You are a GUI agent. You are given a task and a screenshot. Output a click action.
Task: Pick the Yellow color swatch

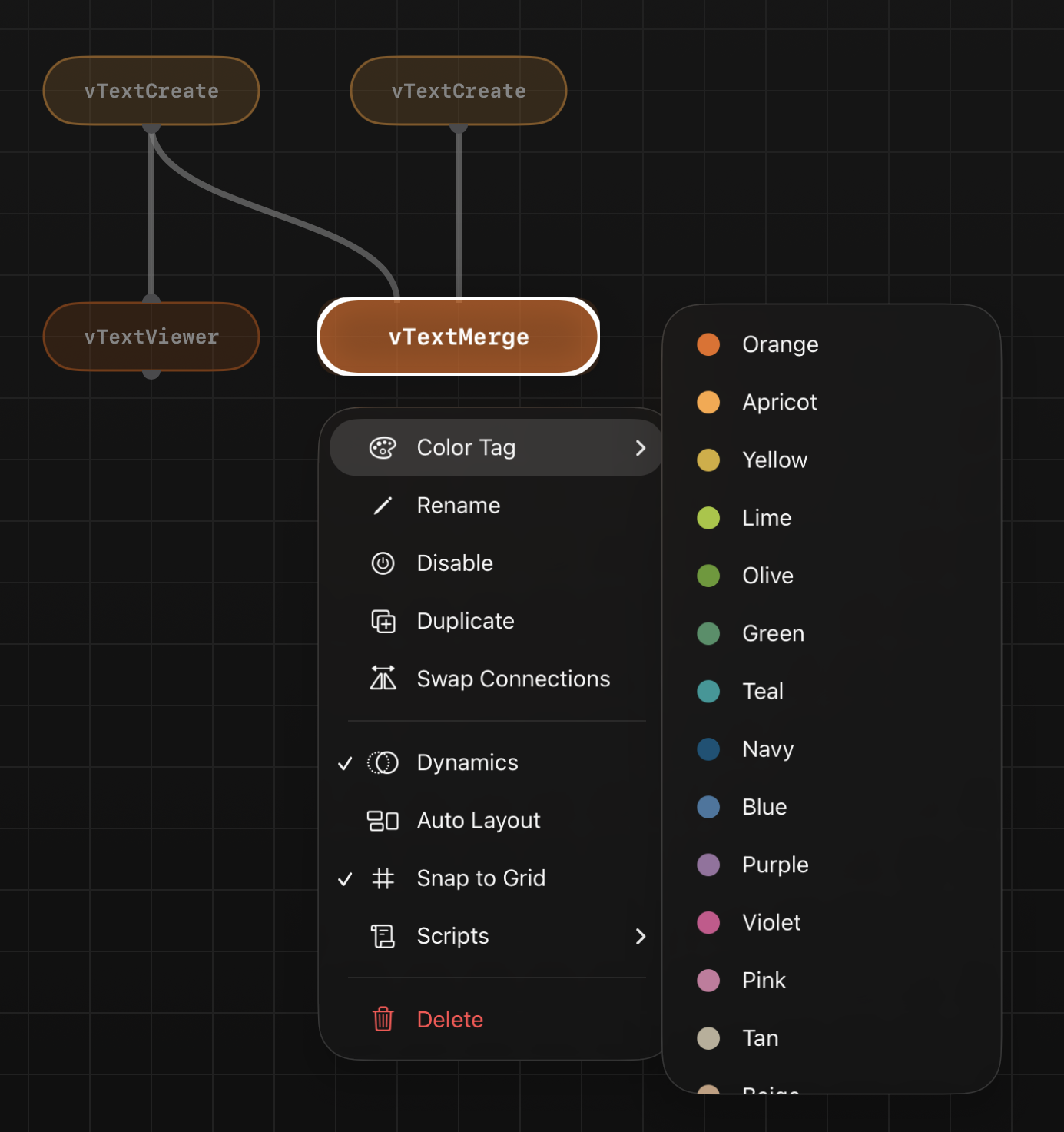tap(708, 460)
